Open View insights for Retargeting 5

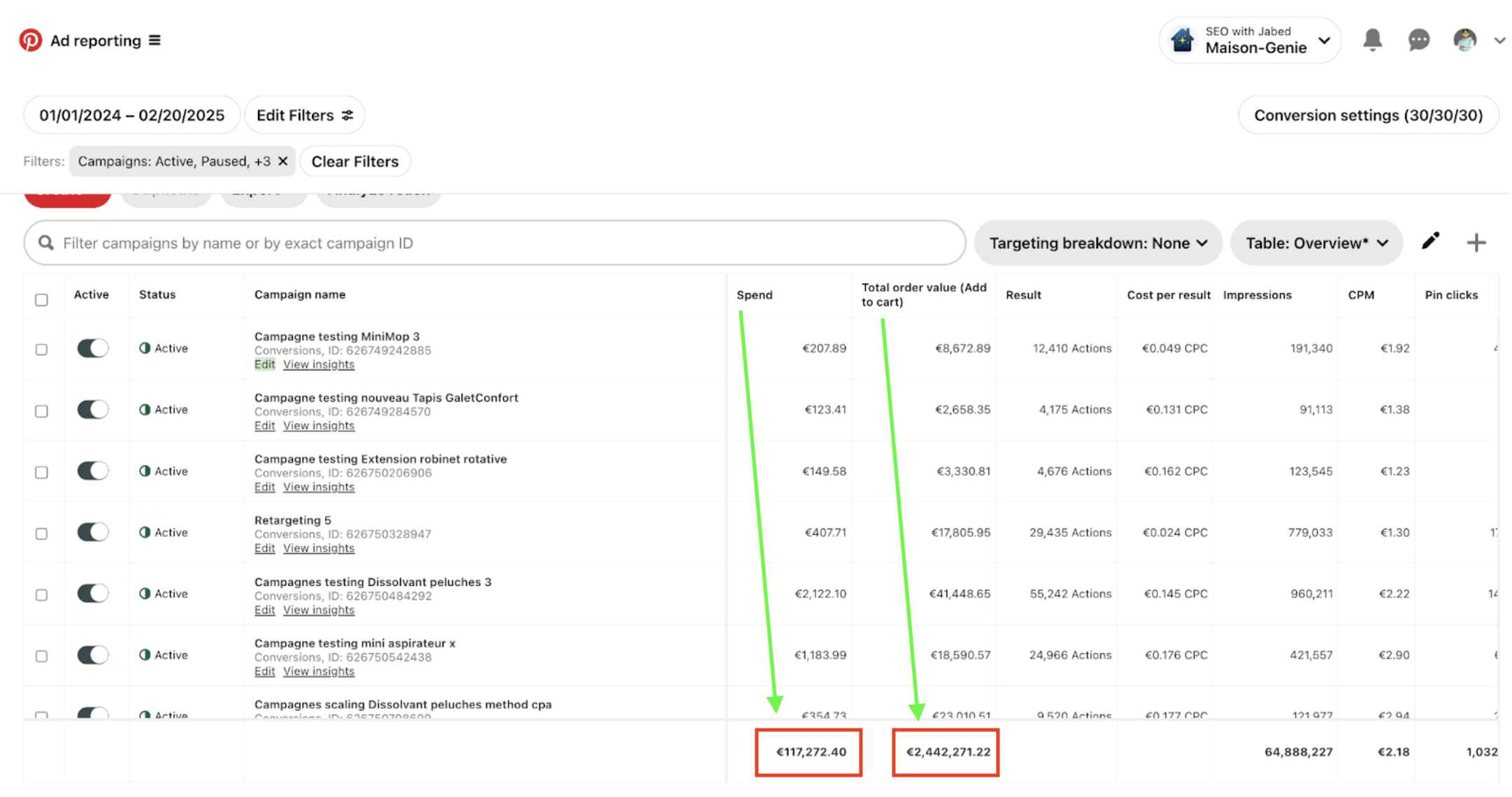coord(318,548)
